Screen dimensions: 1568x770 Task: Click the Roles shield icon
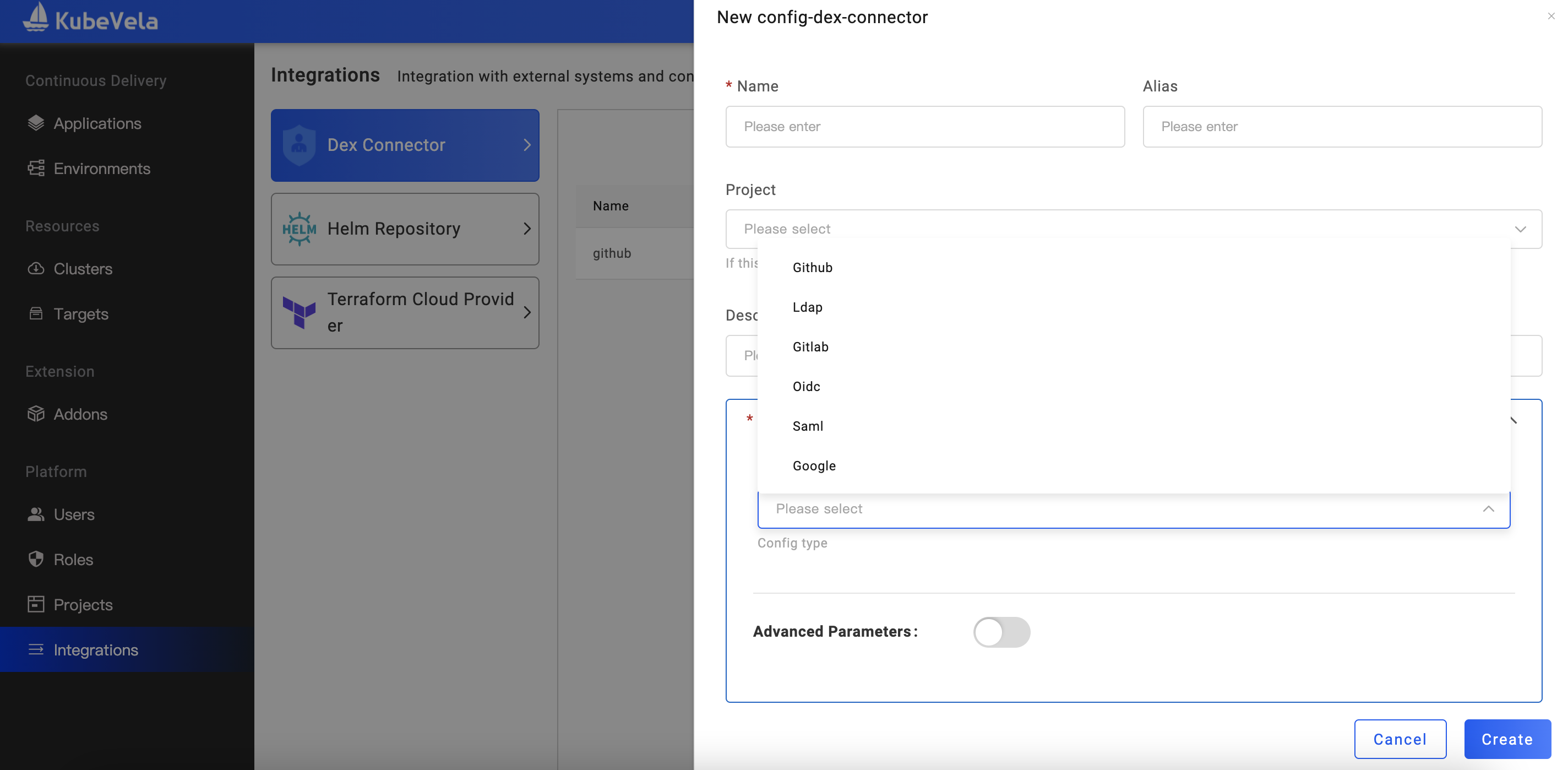(36, 558)
